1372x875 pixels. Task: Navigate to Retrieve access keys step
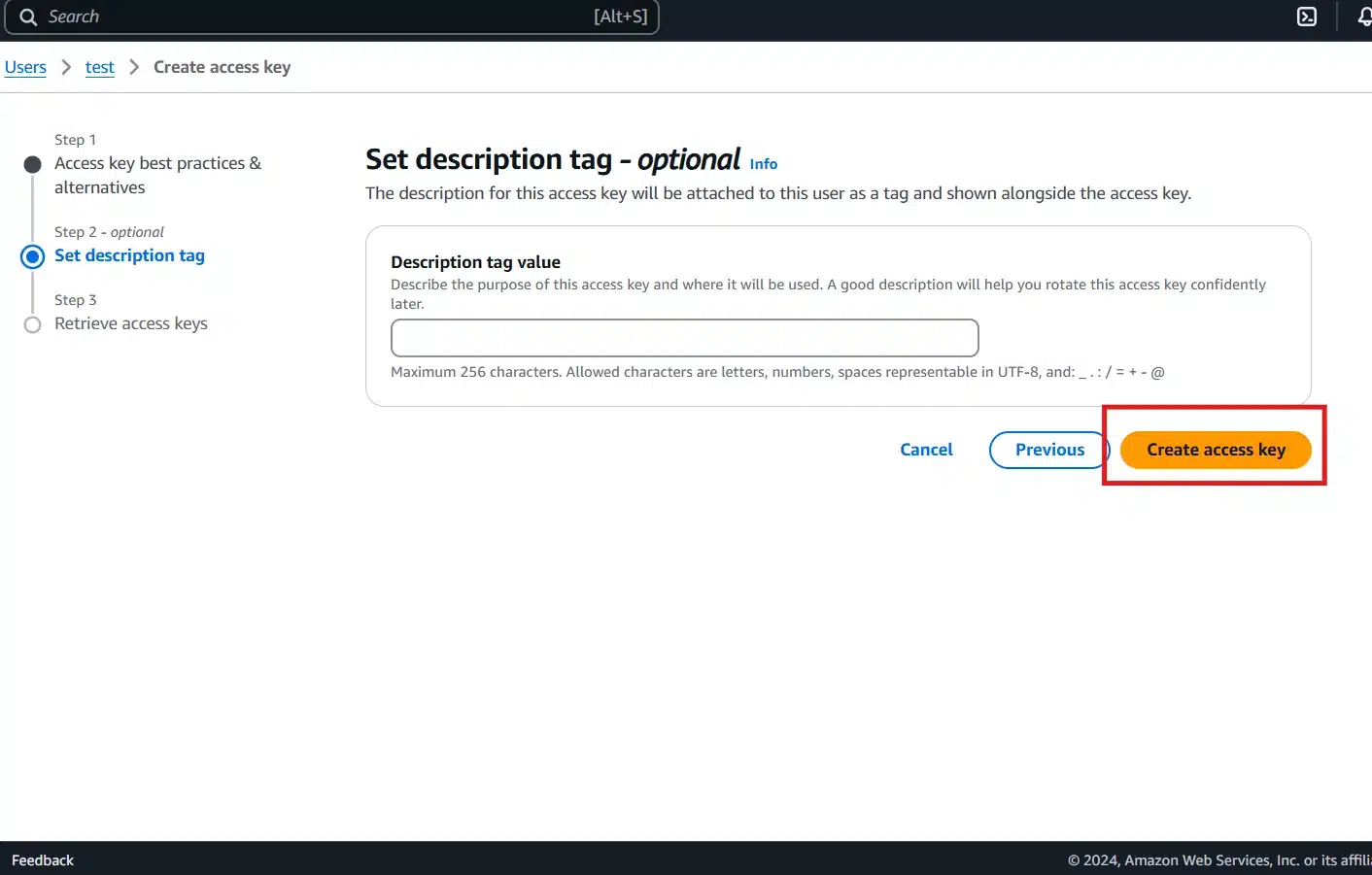pyautogui.click(x=131, y=323)
